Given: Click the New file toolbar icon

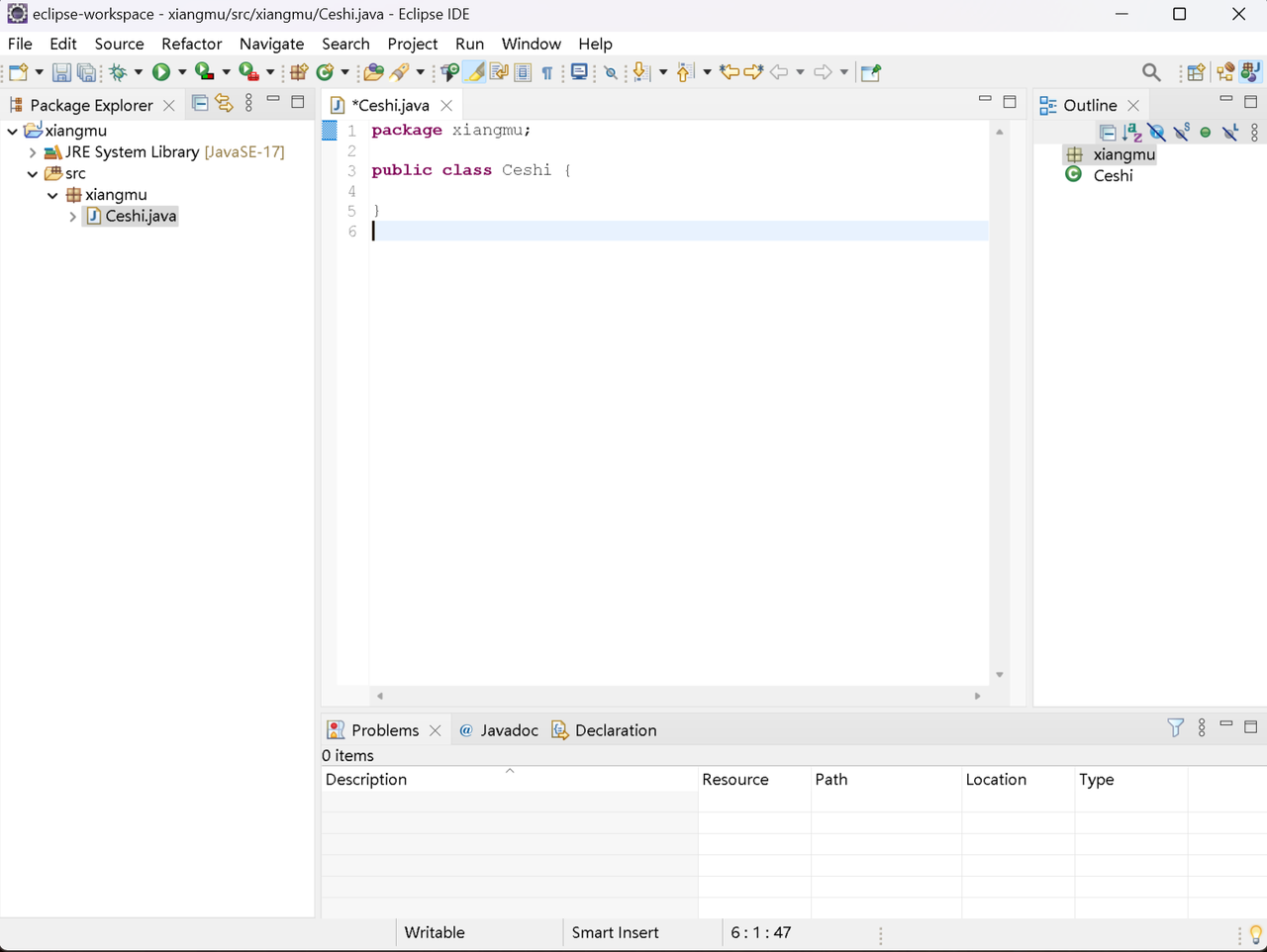Looking at the screenshot, I should pyautogui.click(x=18, y=72).
